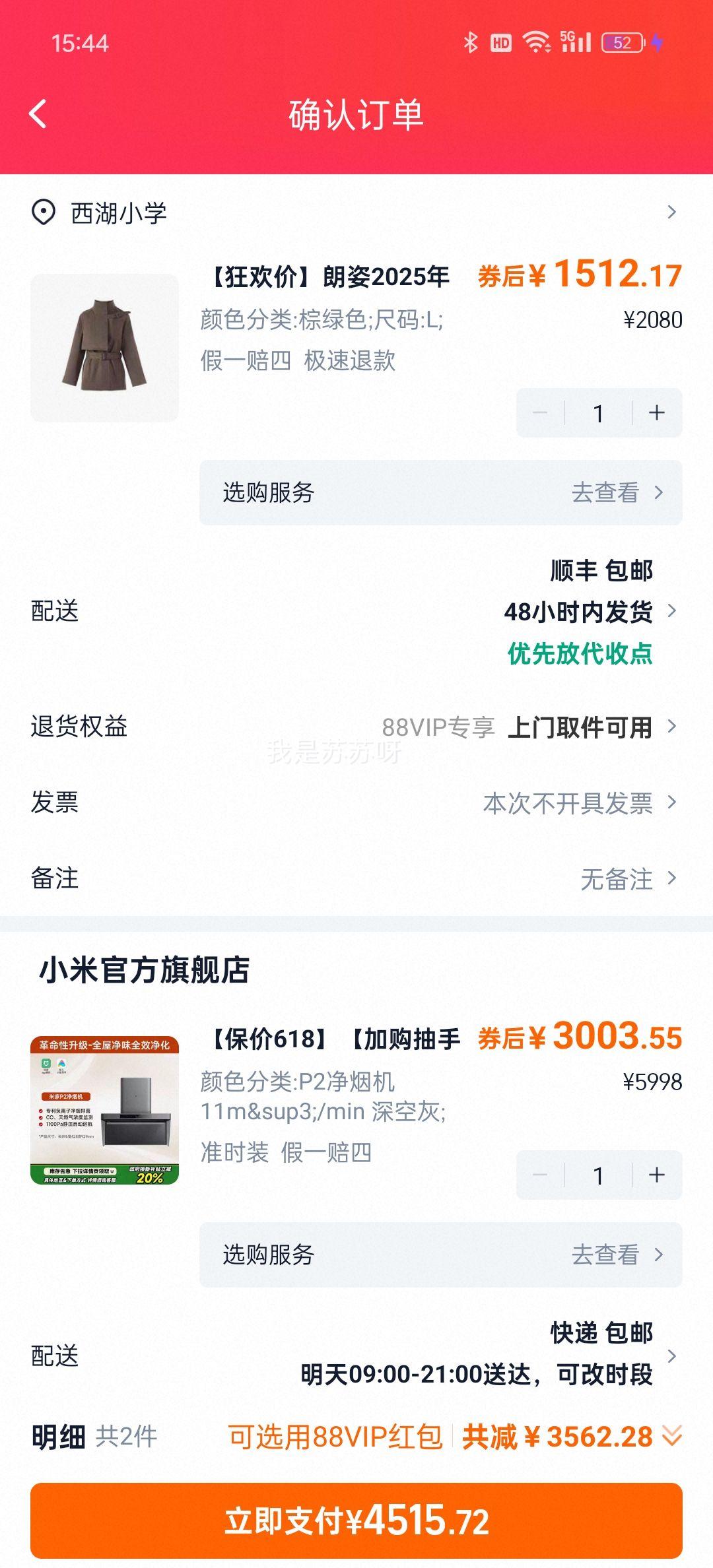Expand the 共减 discount details chevron
This screenshot has height=1568, width=713.
(671, 1436)
